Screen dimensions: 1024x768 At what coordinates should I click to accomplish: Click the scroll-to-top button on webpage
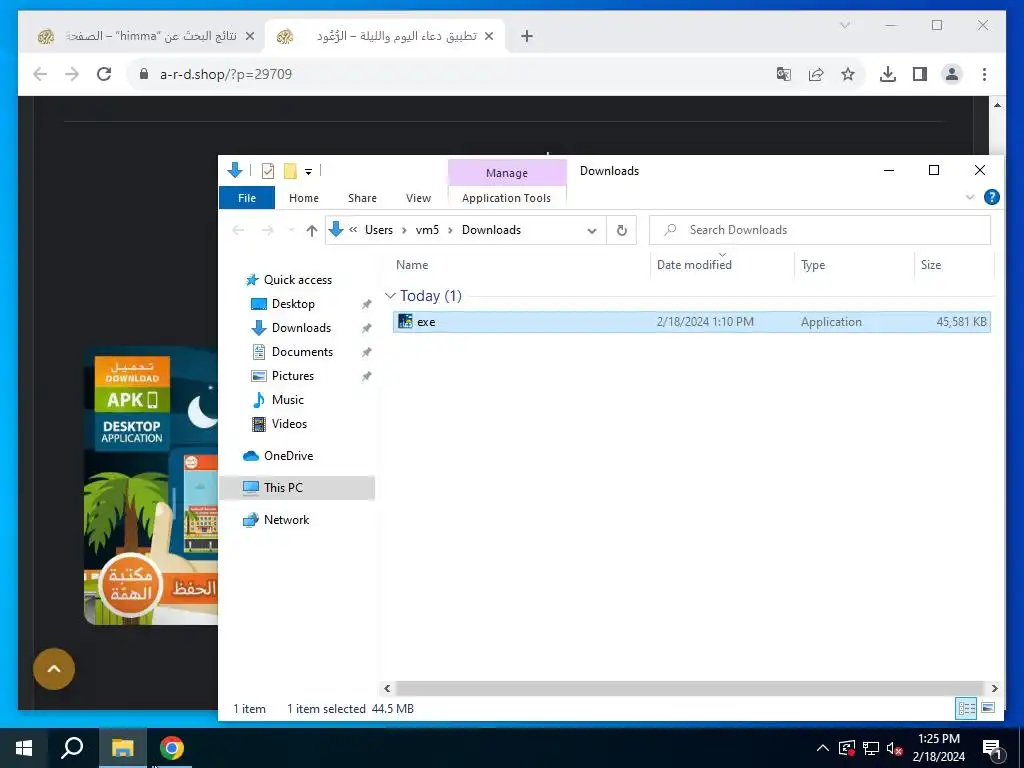54,669
